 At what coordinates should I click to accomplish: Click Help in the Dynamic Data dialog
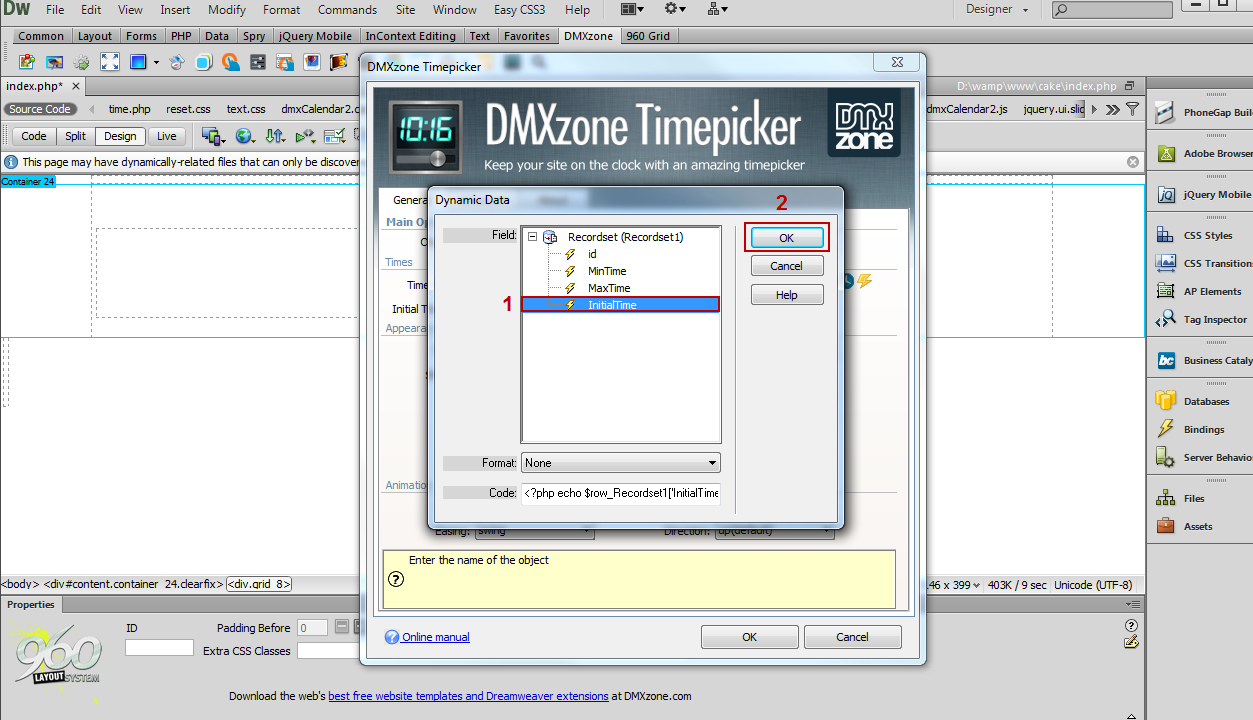point(787,295)
